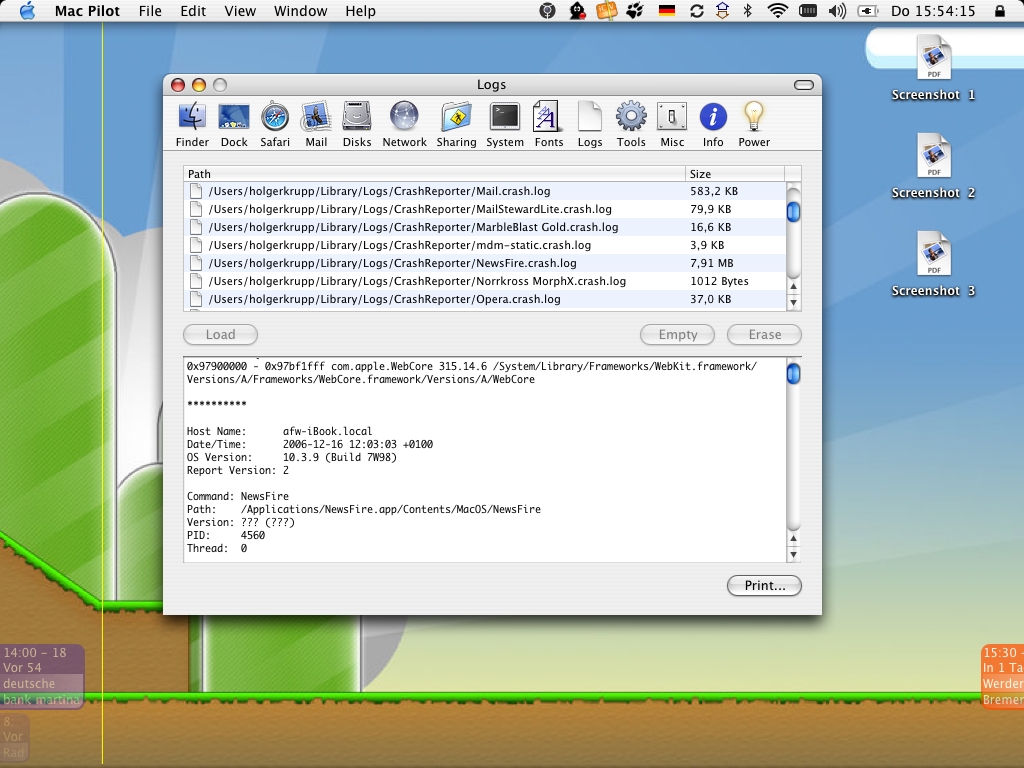Image resolution: width=1024 pixels, height=768 pixels.
Task: Click the Date/Time 2006-12-16 line
Action: (310, 444)
